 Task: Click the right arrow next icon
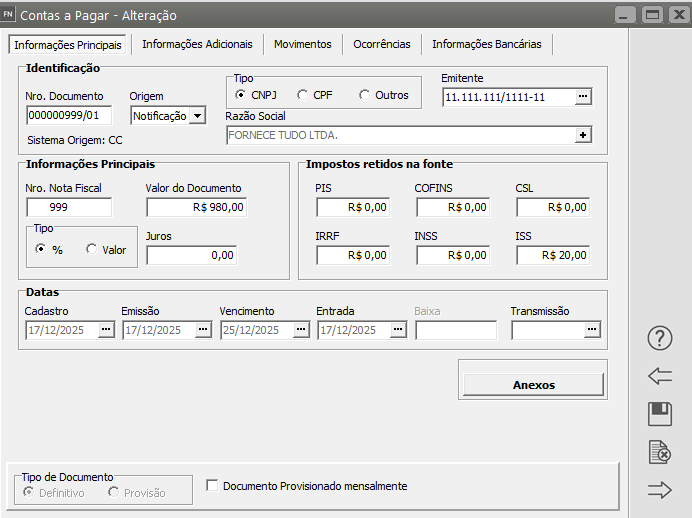tap(660, 490)
